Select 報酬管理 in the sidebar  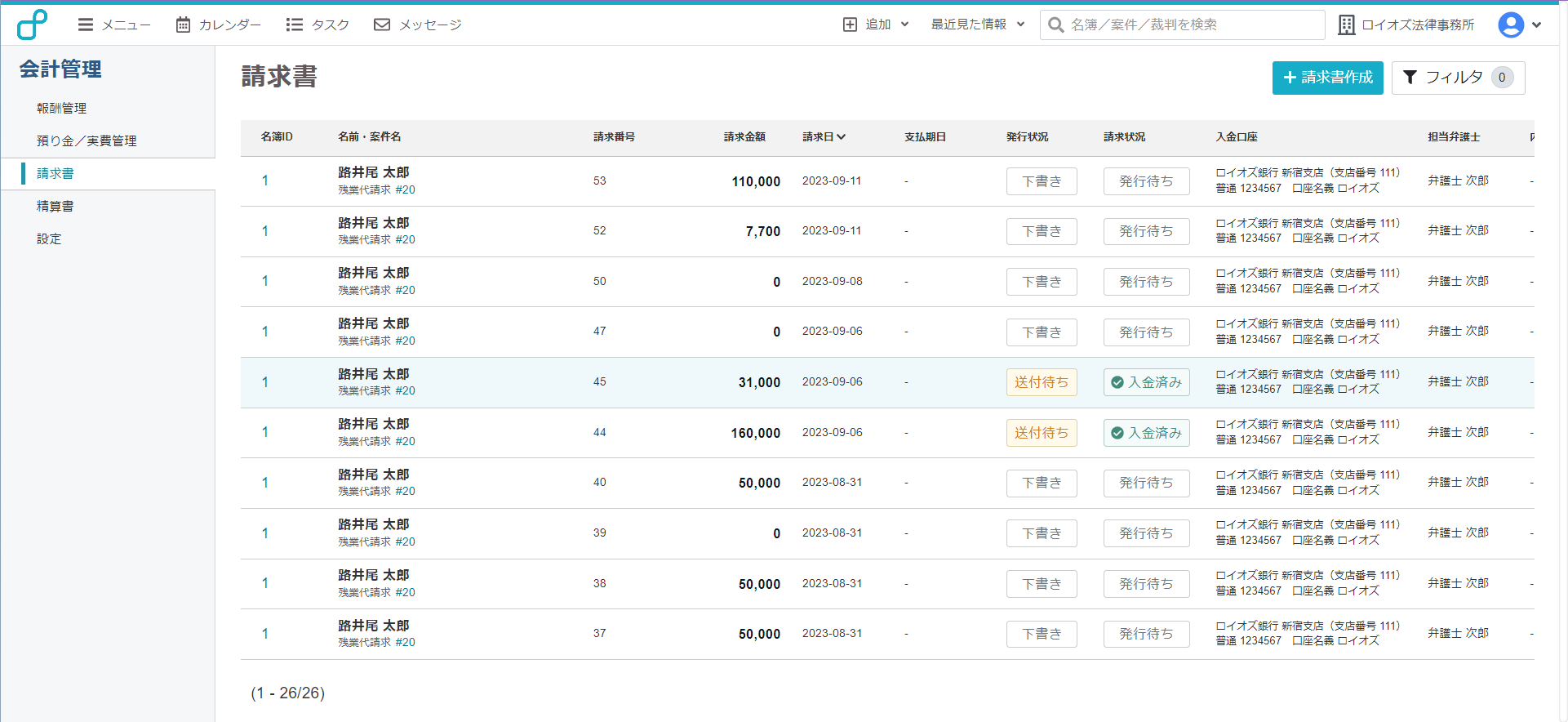coord(61,108)
